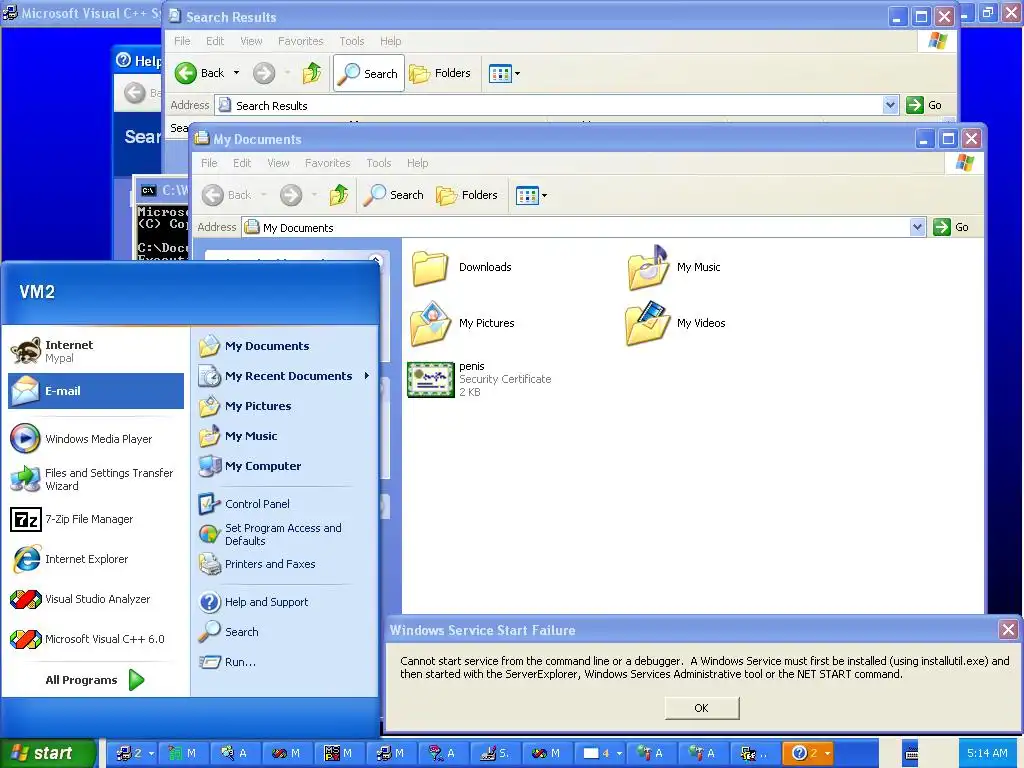The width and height of the screenshot is (1024, 768).
Task: Select the My Videos folder
Action: (x=676, y=323)
